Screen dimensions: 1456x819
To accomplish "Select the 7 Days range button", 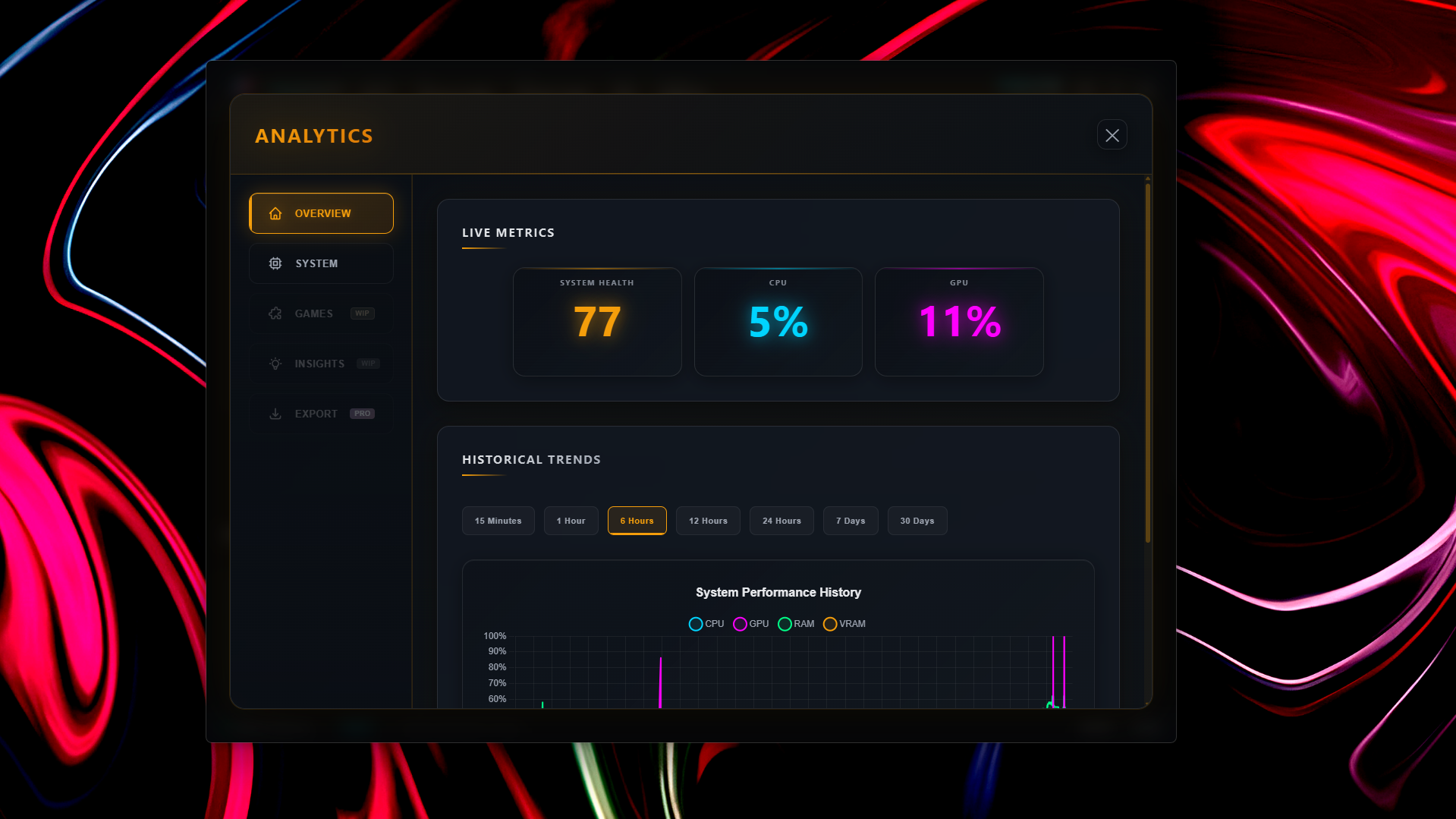I will coord(850,520).
